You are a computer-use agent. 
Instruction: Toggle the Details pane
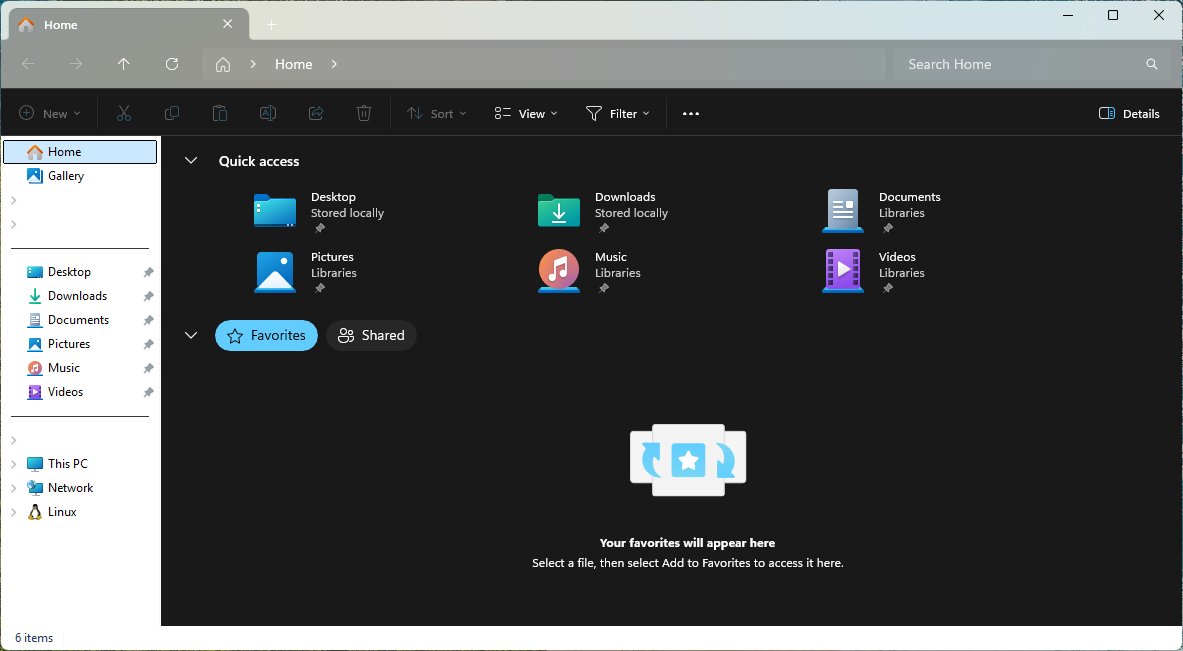(x=1129, y=113)
